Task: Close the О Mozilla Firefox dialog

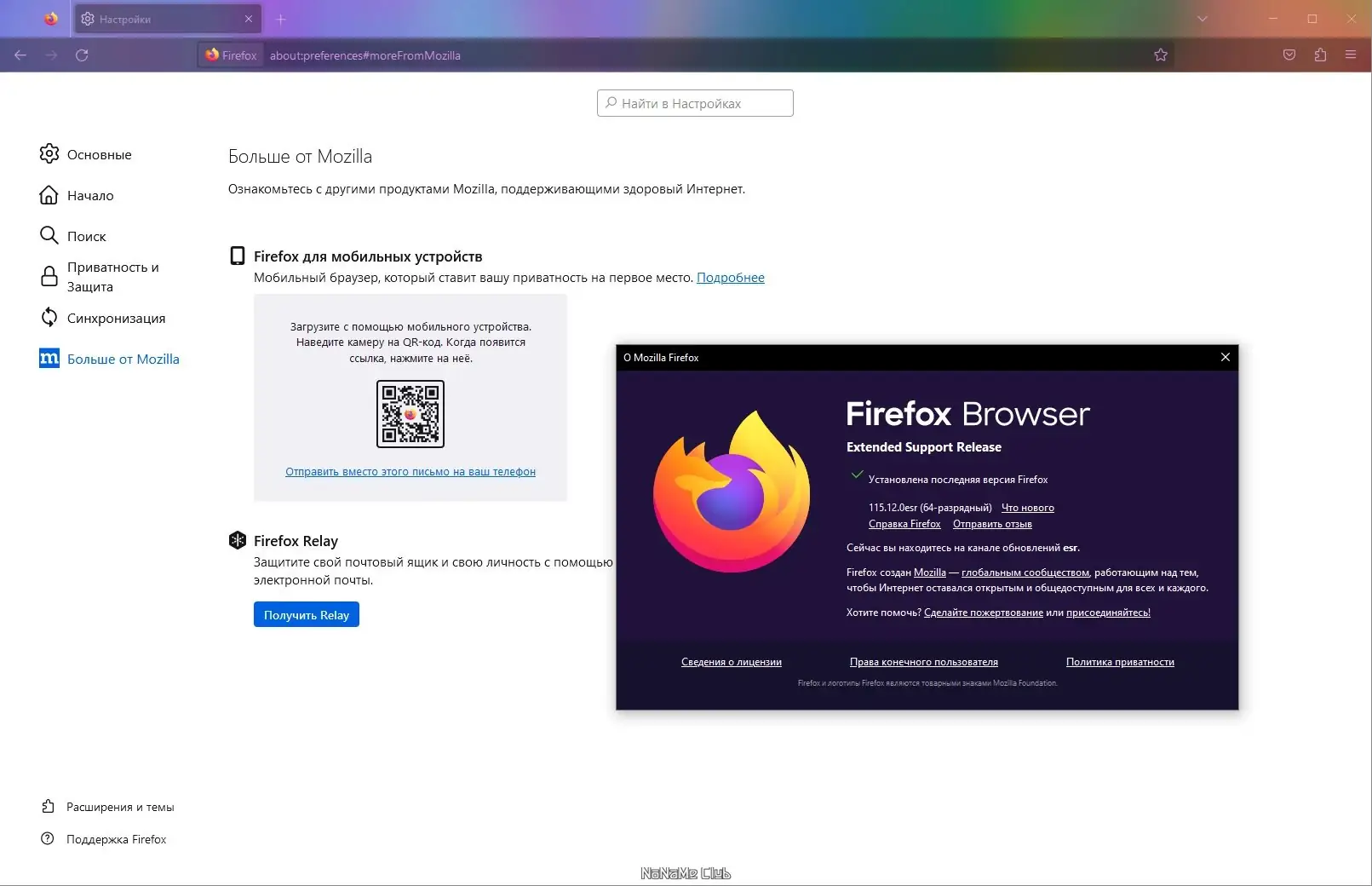Action: point(1226,357)
